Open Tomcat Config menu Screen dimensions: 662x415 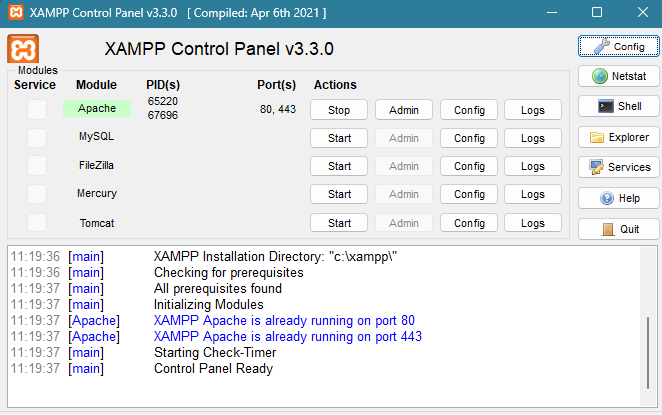(469, 223)
